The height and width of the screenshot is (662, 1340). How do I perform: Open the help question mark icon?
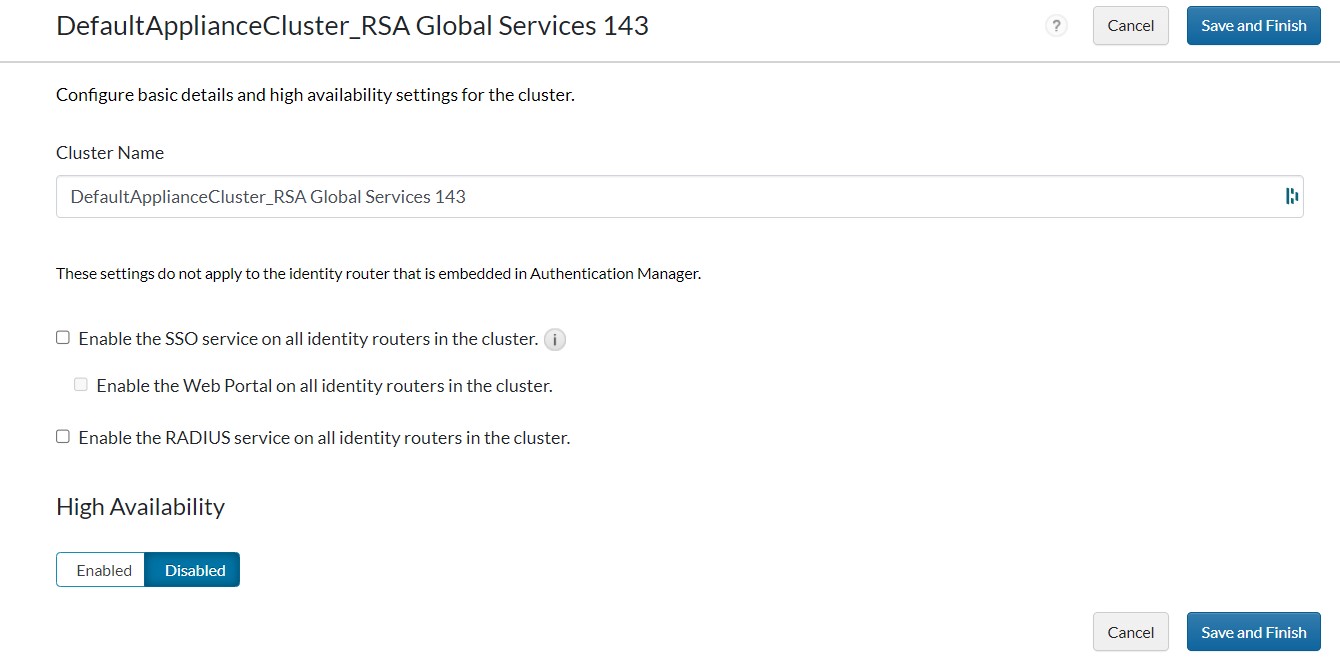pyautogui.click(x=1056, y=26)
